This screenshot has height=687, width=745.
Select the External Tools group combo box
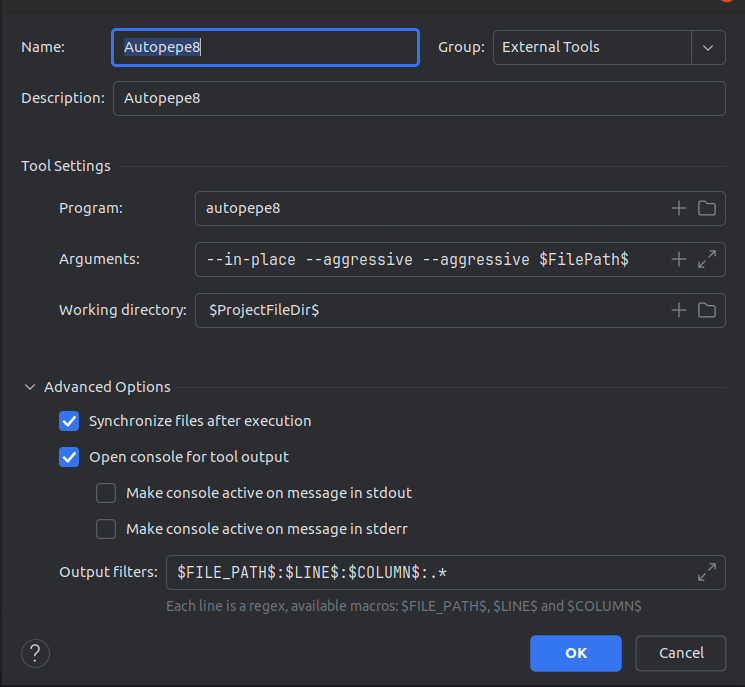tap(609, 48)
